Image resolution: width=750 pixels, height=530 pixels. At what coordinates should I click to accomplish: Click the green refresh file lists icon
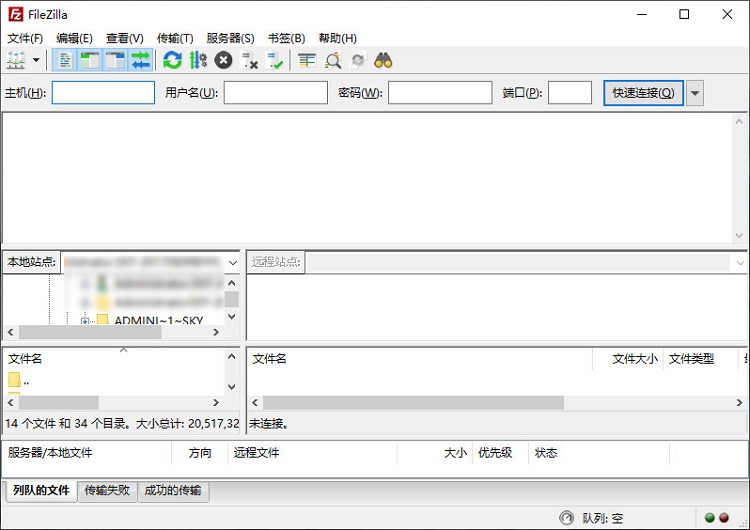pyautogui.click(x=172, y=60)
